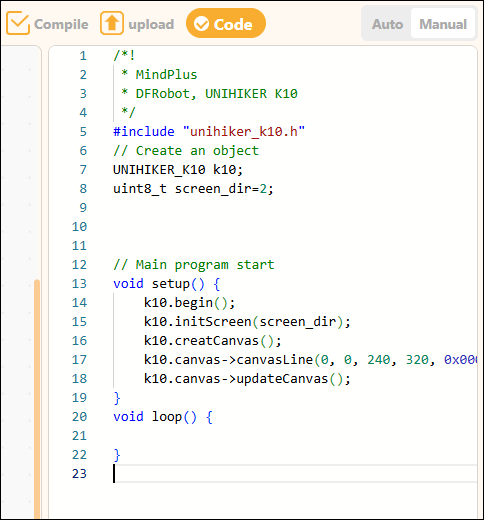
Task: Click the checkmark icon in Code button
Action: coord(201,24)
